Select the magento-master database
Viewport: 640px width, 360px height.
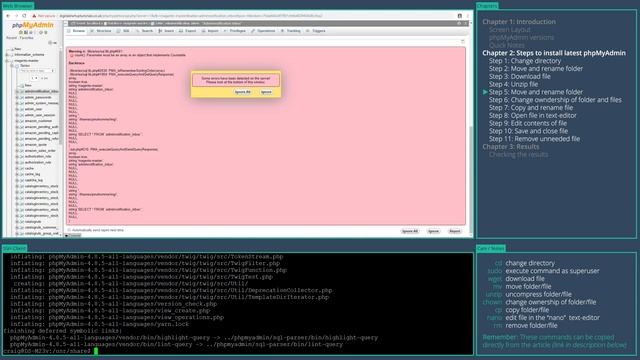pos(27,61)
